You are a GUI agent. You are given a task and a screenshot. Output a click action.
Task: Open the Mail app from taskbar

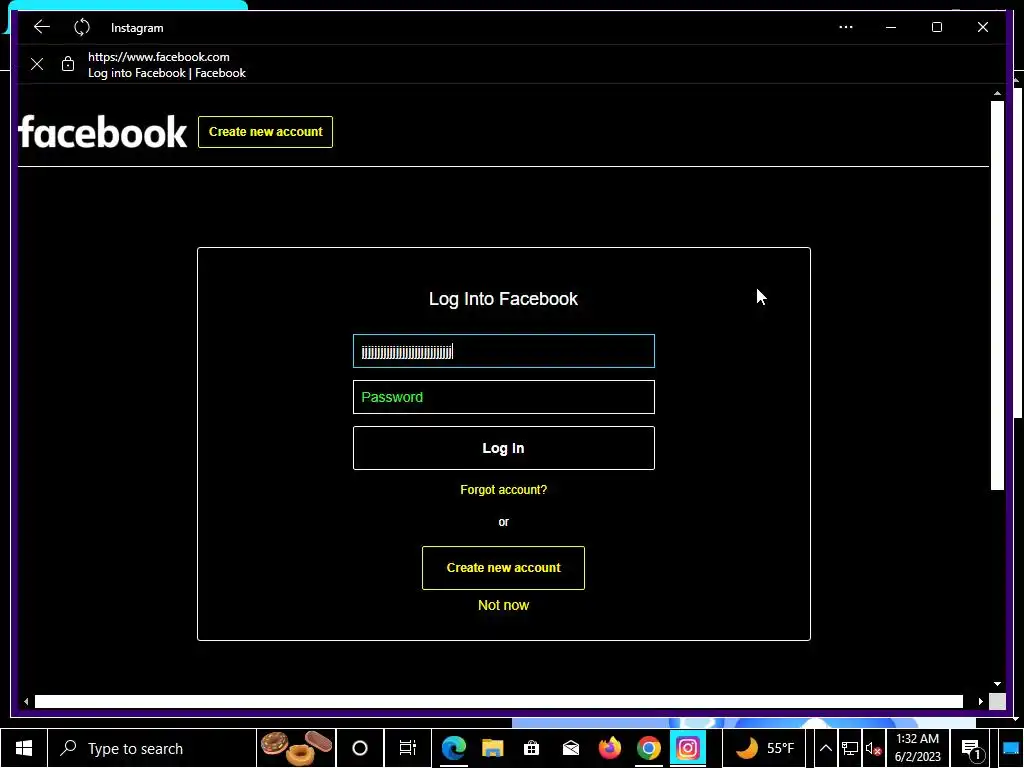(x=571, y=748)
